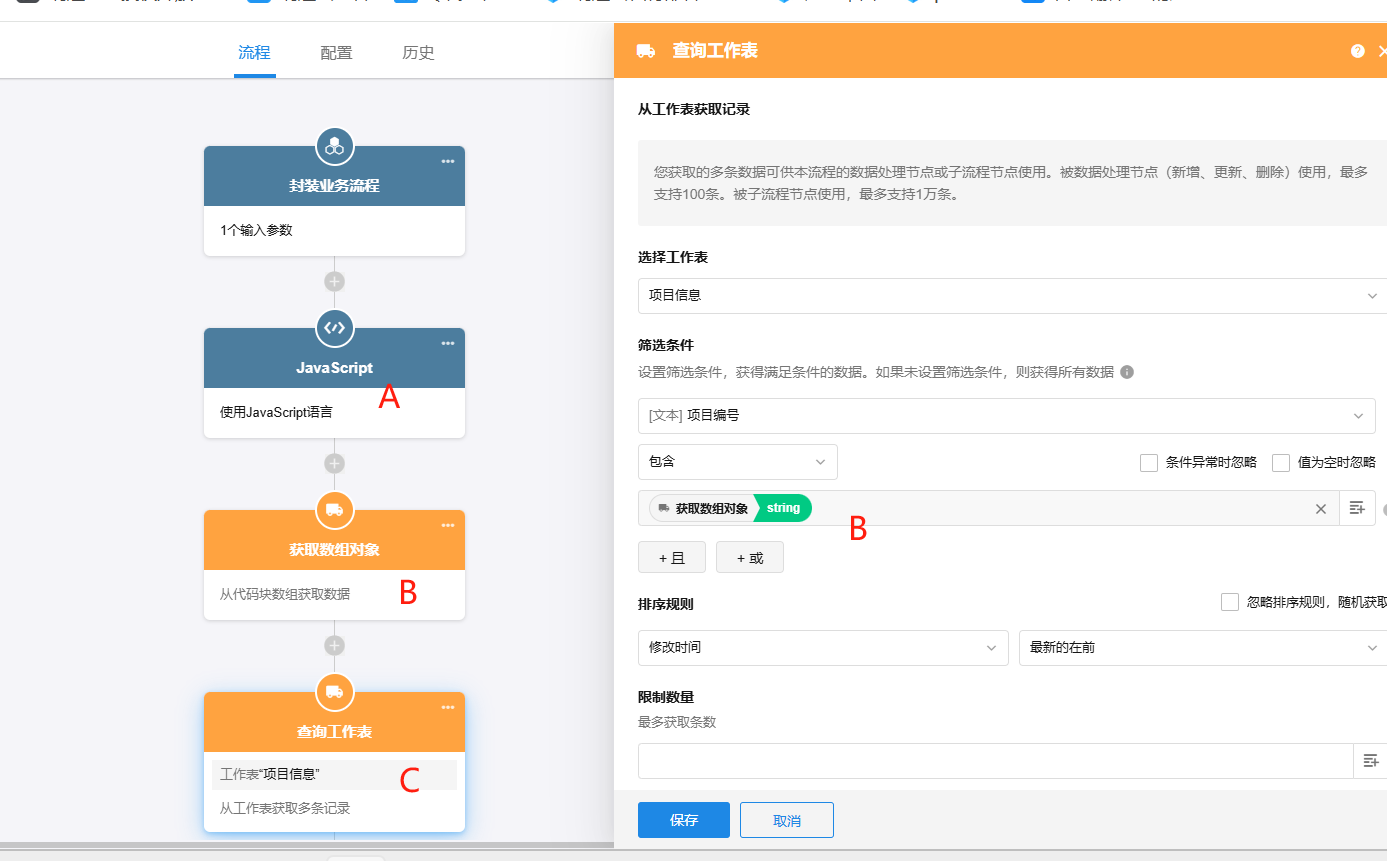Screen dimensions: 1387x861
Task: Toggle 忽略排序规则 random fetch checkbox
Action: tap(1230, 602)
